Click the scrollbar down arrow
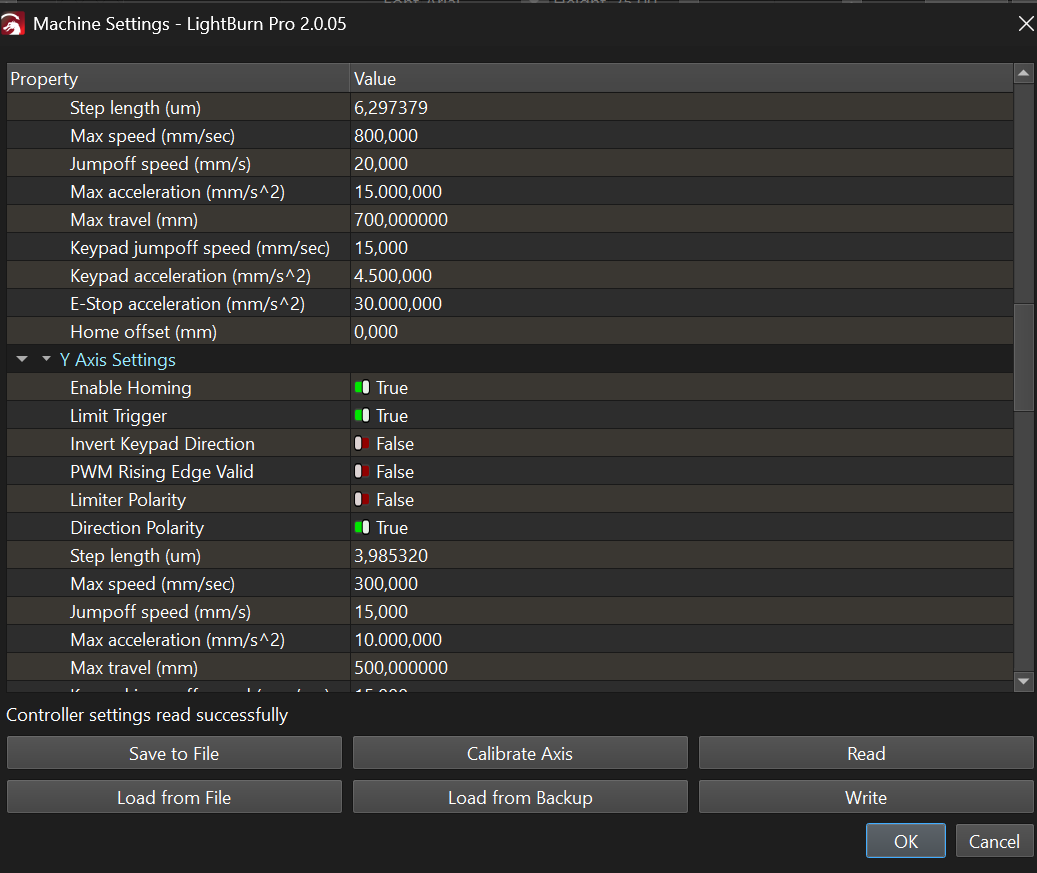Viewport: 1037px width, 873px height. [x=1023, y=681]
